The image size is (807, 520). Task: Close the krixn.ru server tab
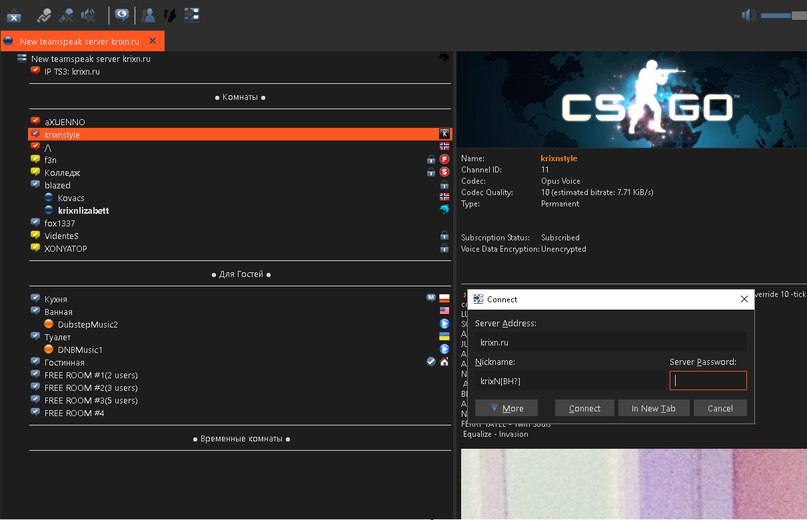[152, 41]
